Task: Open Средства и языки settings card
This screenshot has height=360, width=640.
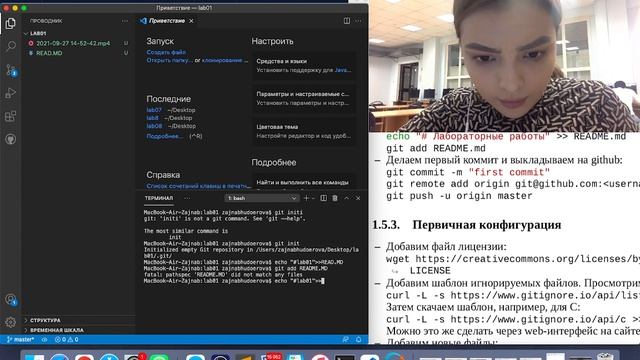Action: [304, 65]
